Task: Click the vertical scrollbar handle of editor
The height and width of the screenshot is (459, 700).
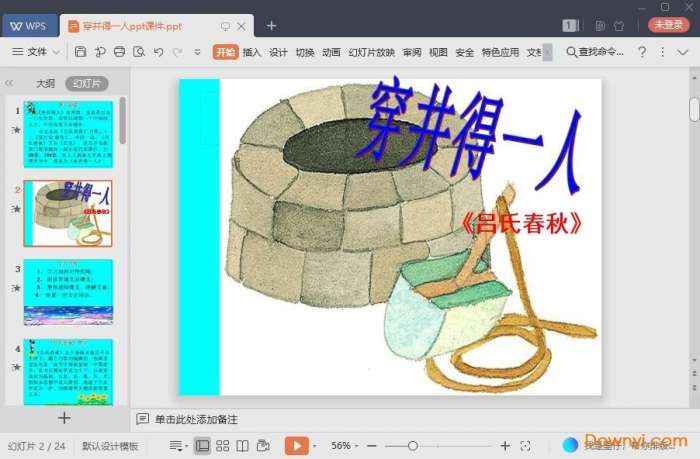Action: [694, 109]
